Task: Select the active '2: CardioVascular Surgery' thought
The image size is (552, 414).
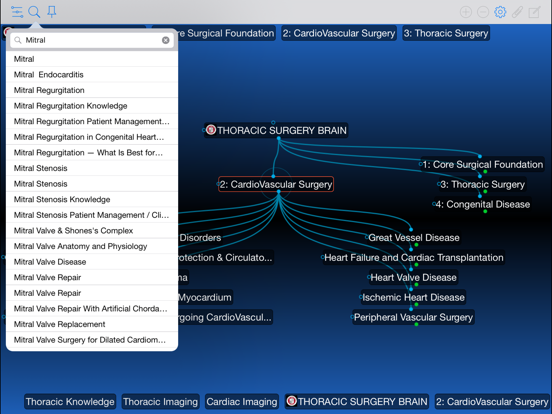Action: coord(276,184)
